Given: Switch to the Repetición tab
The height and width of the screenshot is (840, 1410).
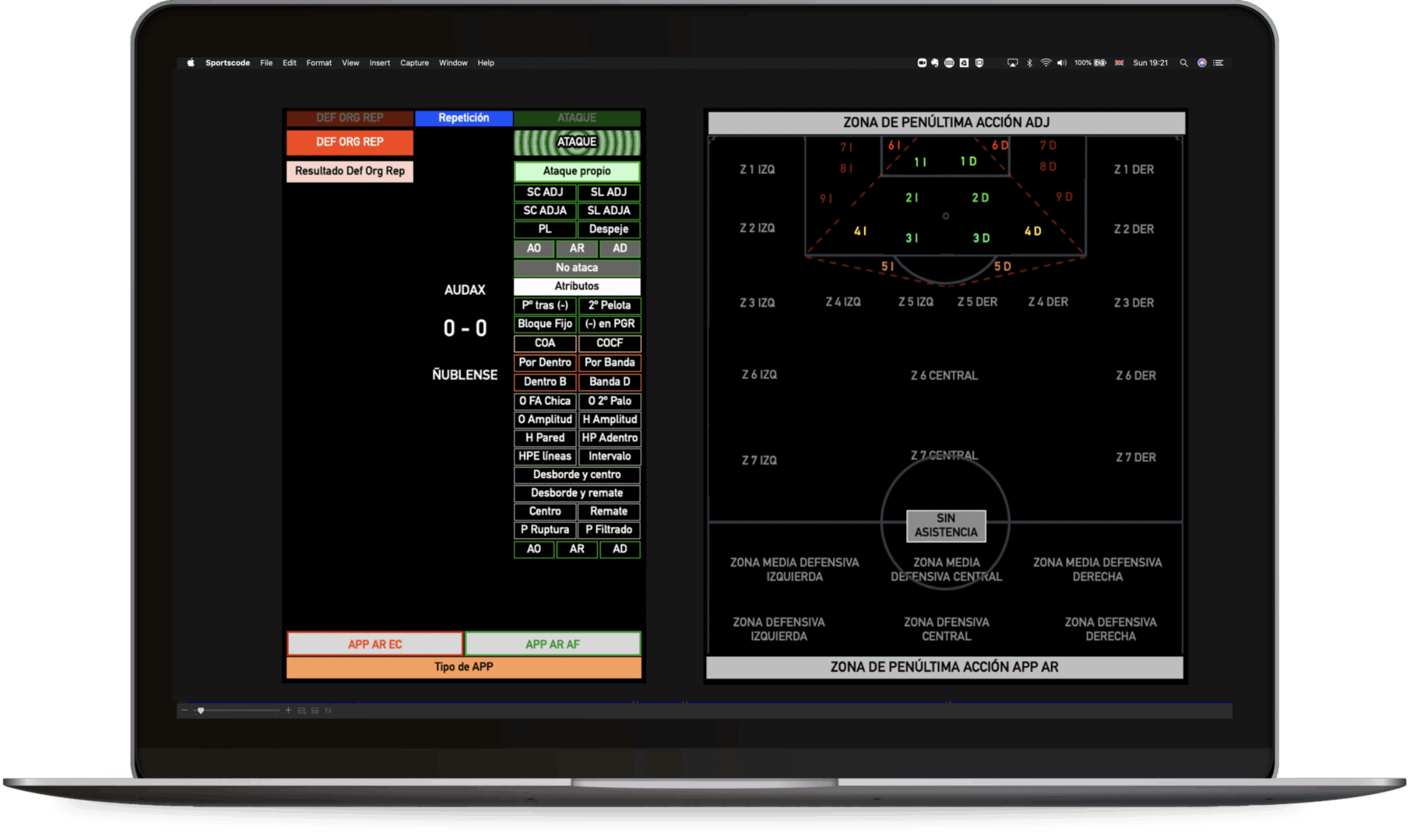Looking at the screenshot, I should pyautogui.click(x=464, y=117).
